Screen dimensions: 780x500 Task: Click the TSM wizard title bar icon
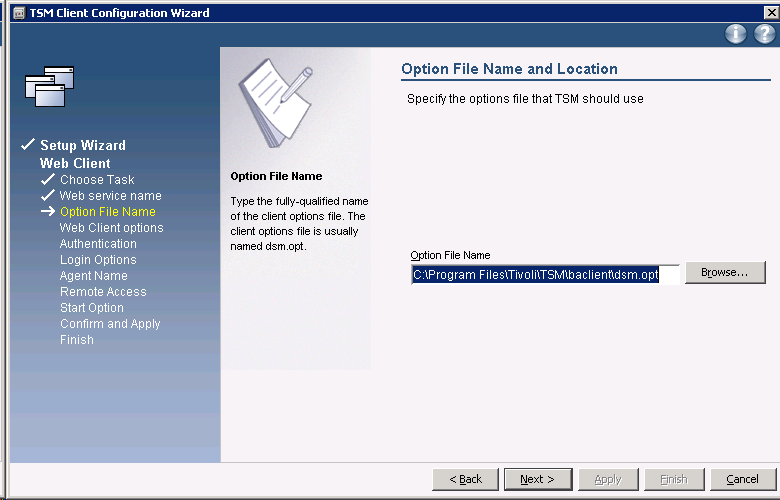(16, 12)
